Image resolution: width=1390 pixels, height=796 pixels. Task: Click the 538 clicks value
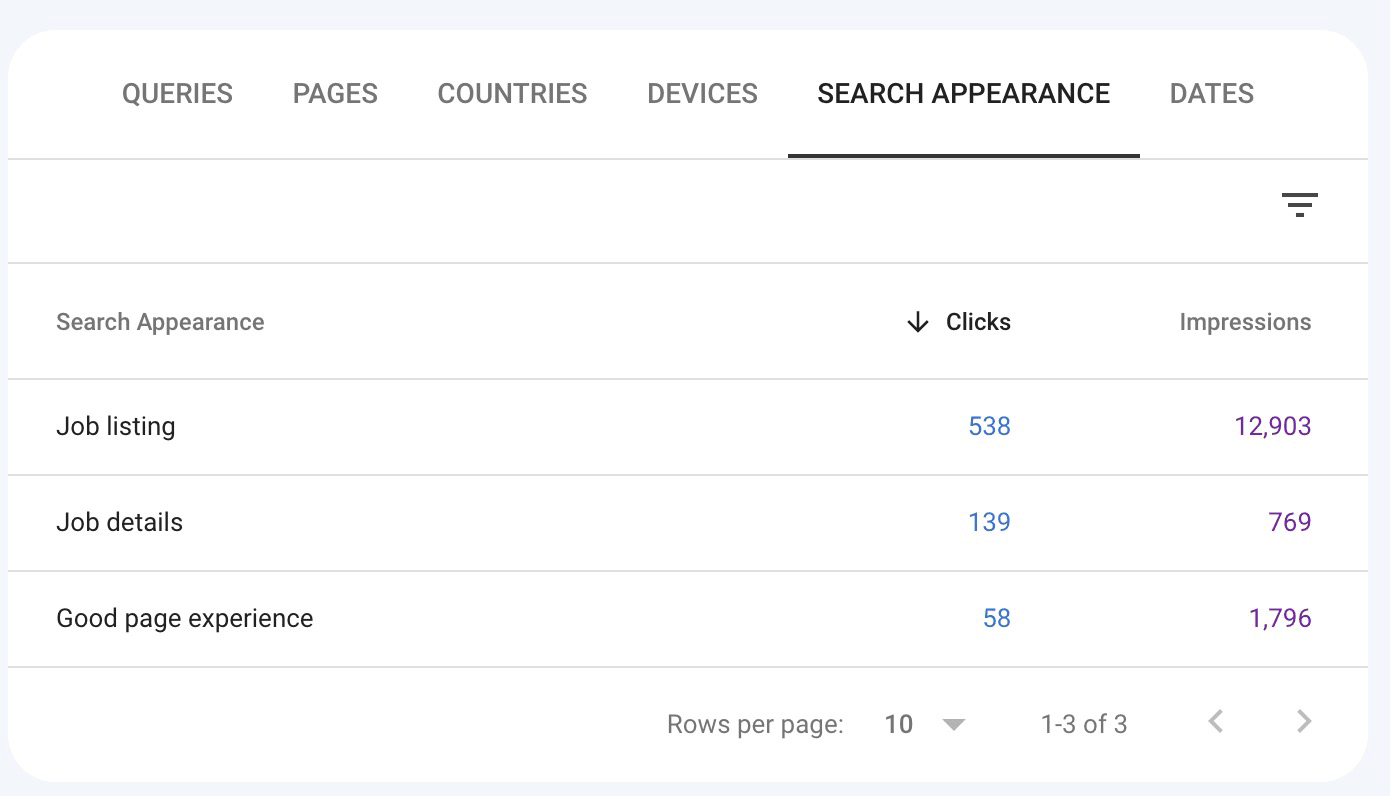coord(989,426)
